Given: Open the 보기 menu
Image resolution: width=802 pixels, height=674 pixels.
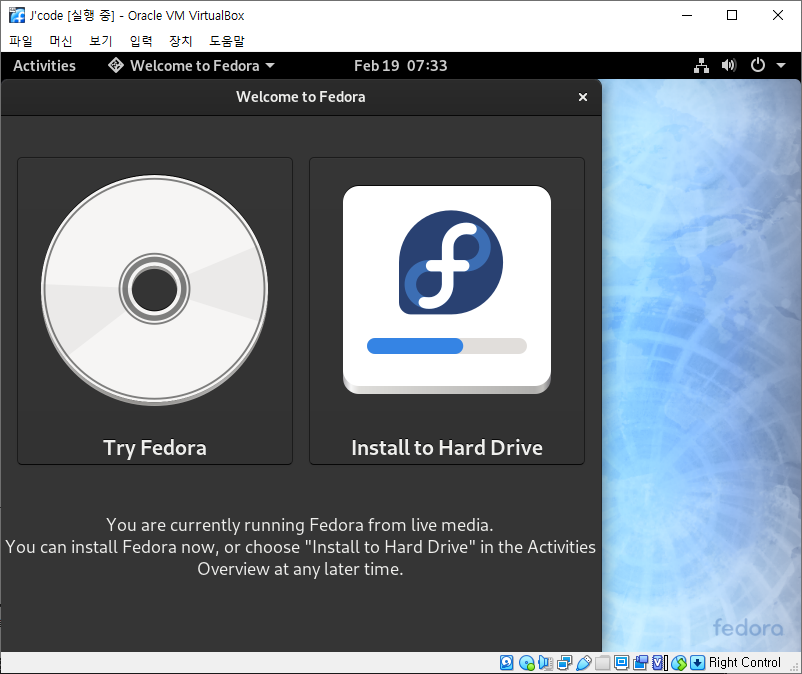Looking at the screenshot, I should tap(101, 41).
